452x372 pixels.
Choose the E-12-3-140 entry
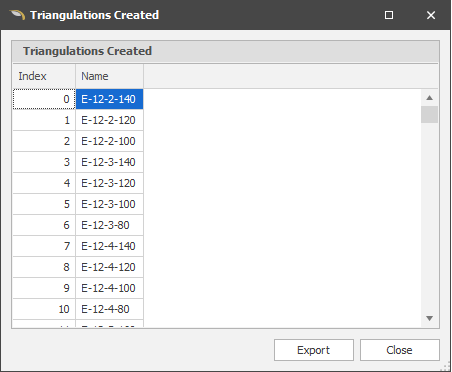point(109,162)
